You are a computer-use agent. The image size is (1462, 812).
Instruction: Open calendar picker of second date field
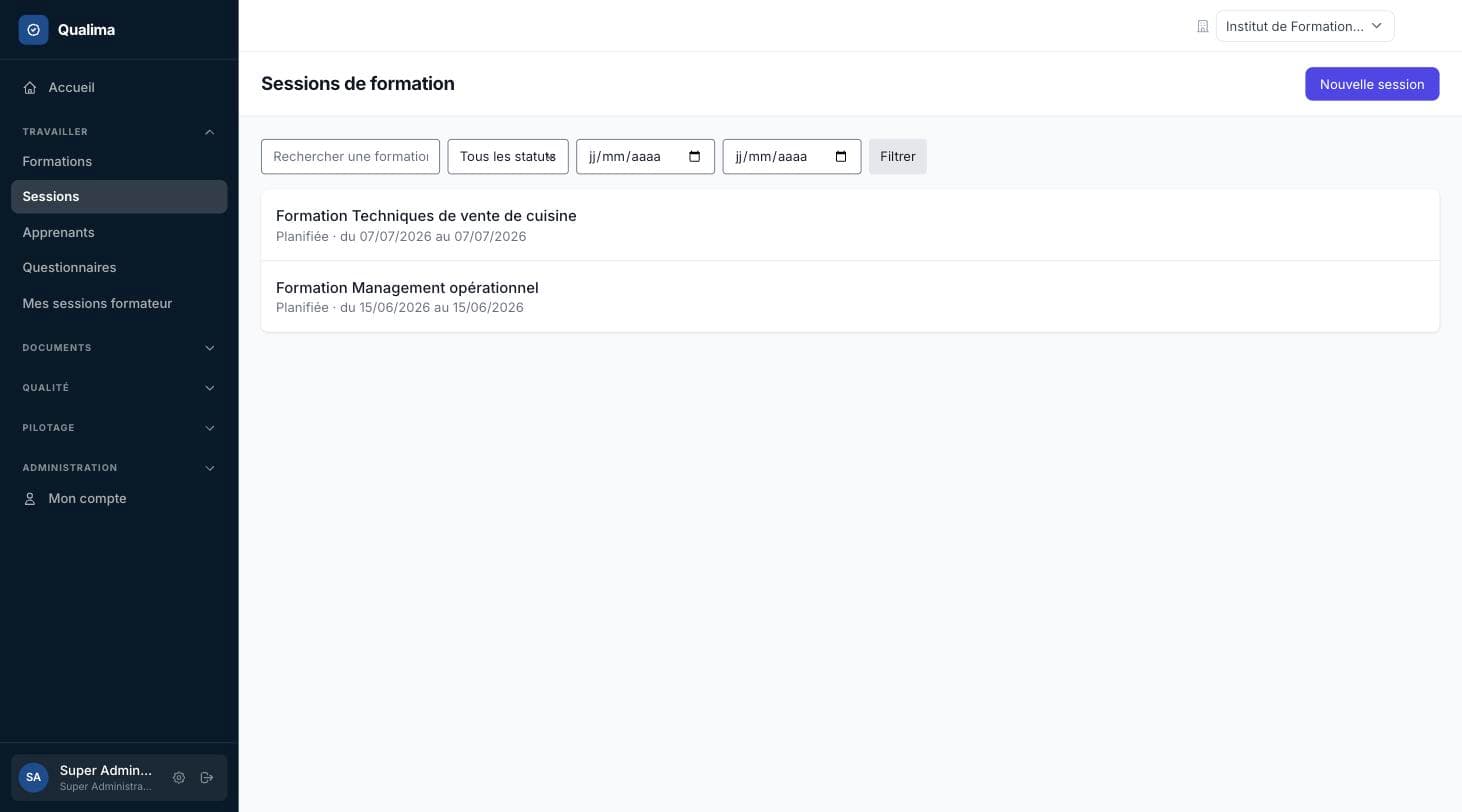click(841, 157)
